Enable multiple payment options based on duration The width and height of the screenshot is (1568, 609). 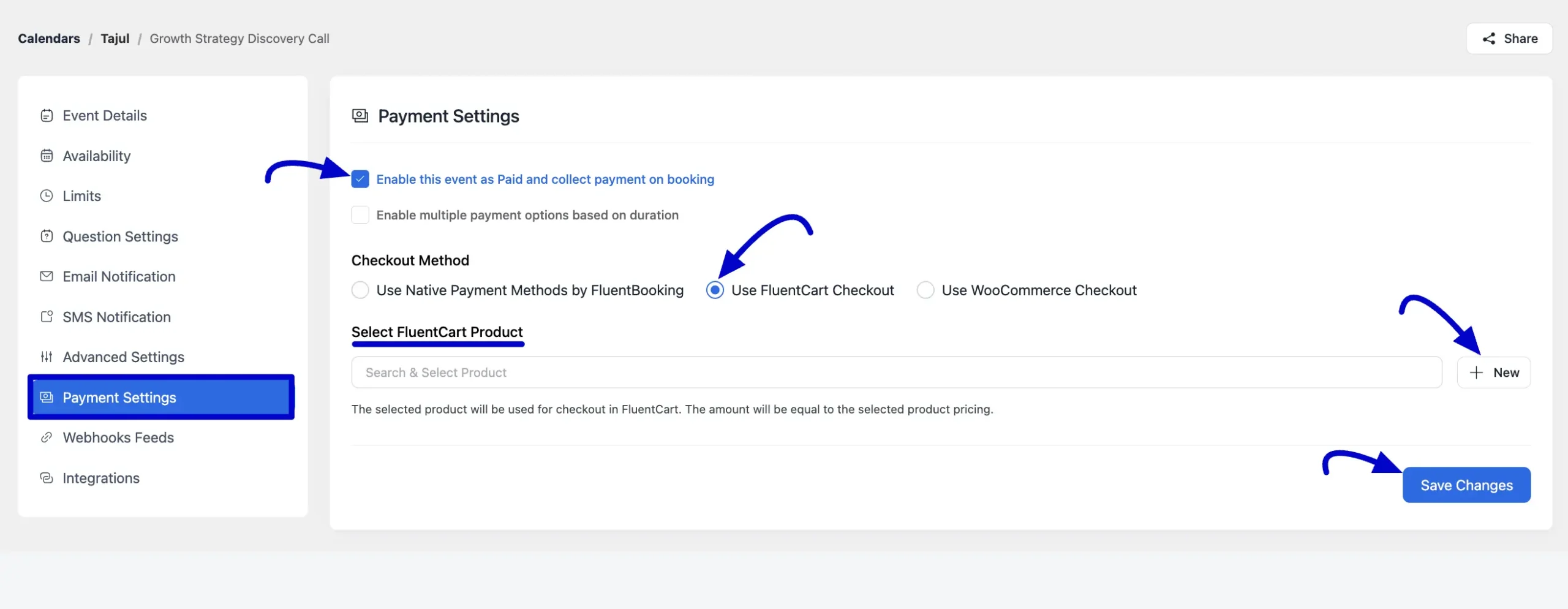[360, 215]
